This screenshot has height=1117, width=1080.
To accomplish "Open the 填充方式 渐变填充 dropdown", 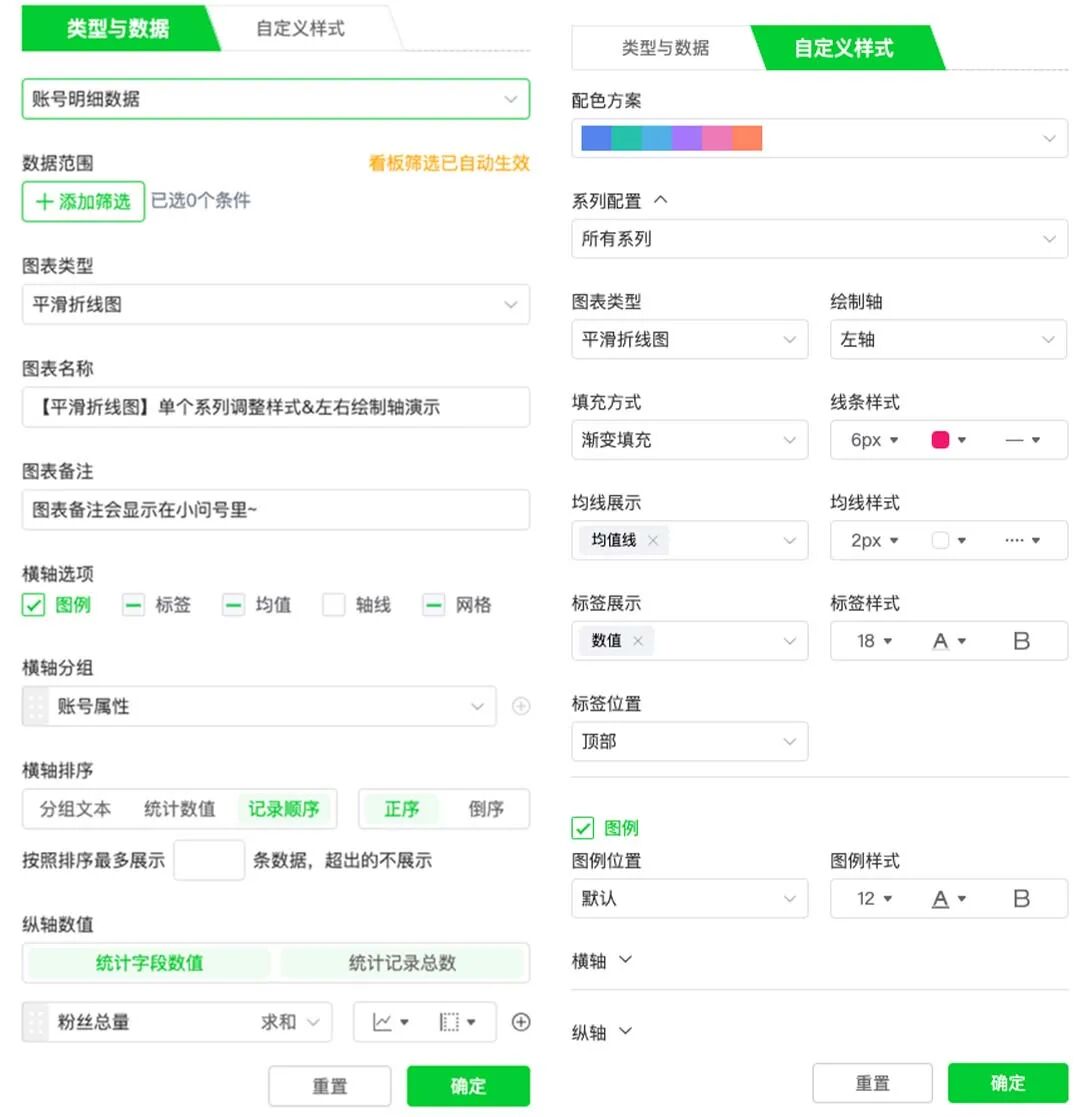I will point(690,440).
